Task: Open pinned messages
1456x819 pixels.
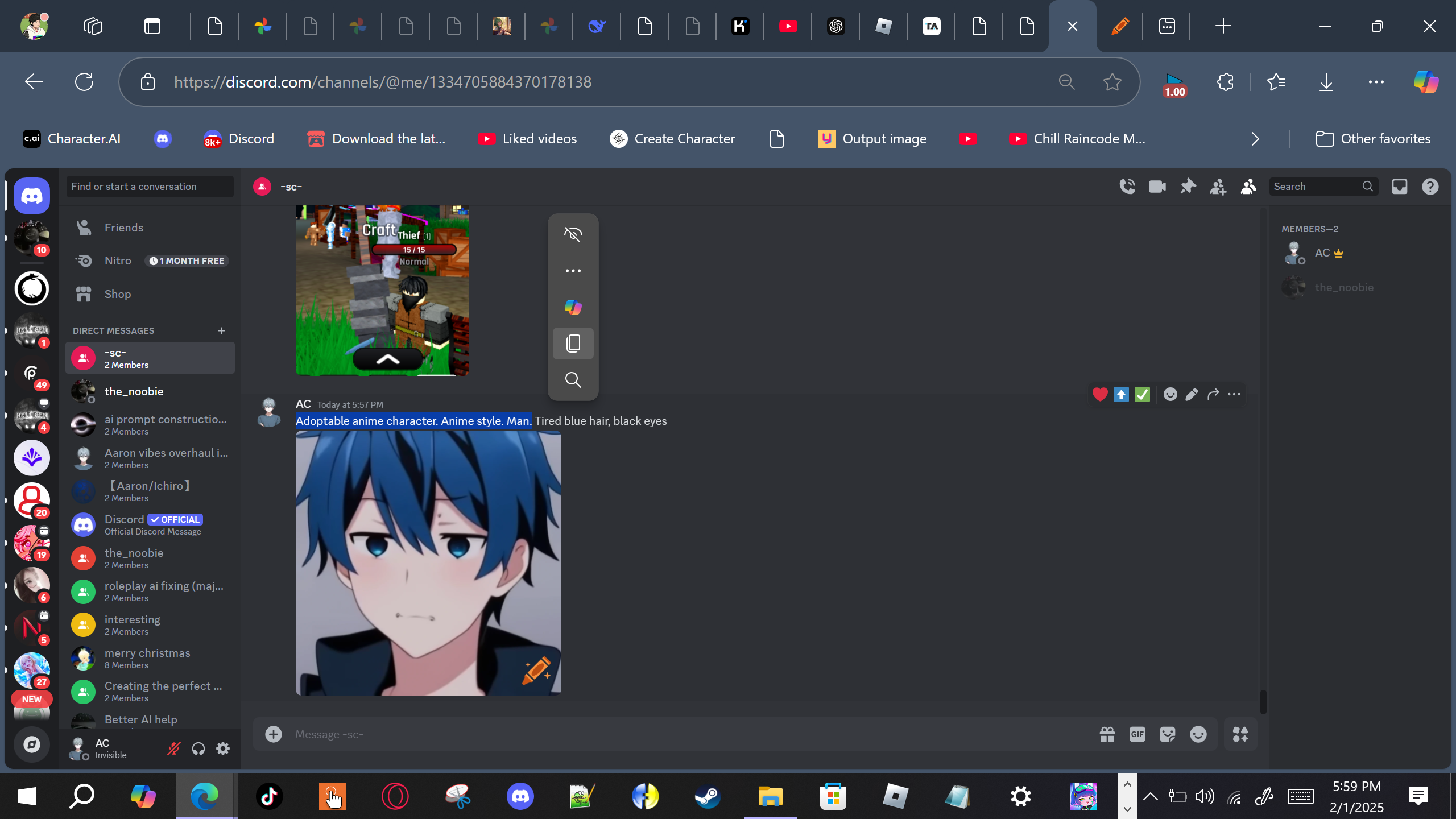Action: [1188, 187]
